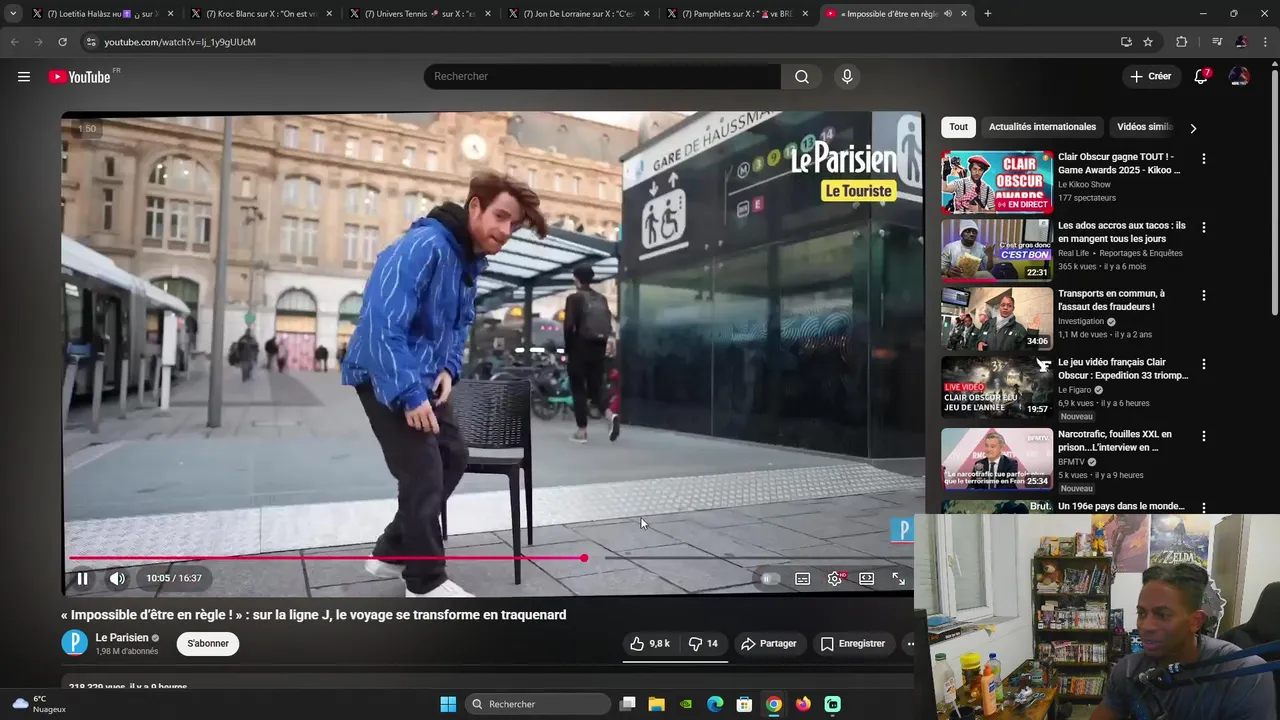This screenshot has width=1280, height=720.
Task: Switch to Jon De Lorraine browser tab
Action: click(x=578, y=14)
